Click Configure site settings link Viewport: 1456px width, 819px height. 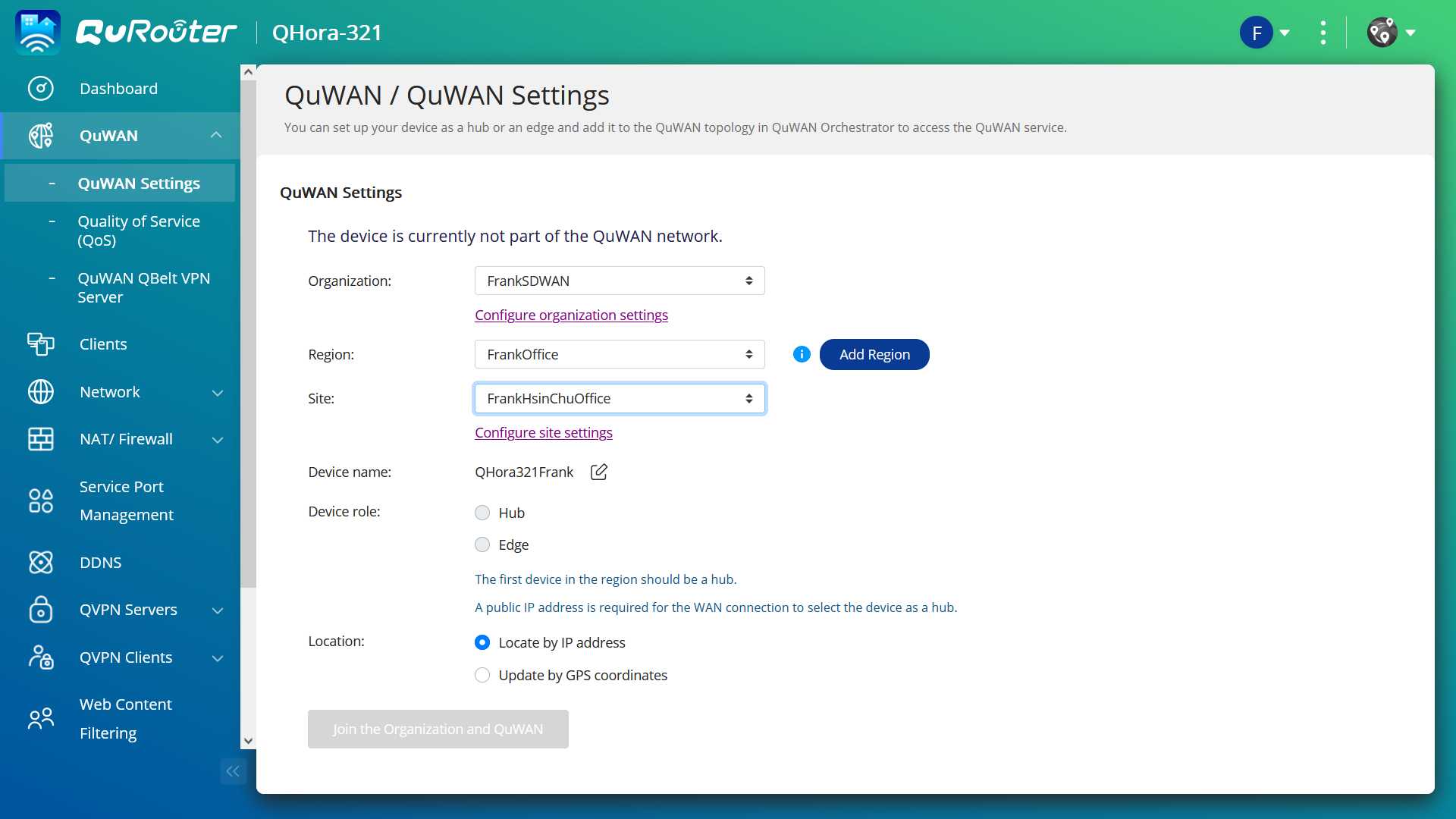(543, 431)
